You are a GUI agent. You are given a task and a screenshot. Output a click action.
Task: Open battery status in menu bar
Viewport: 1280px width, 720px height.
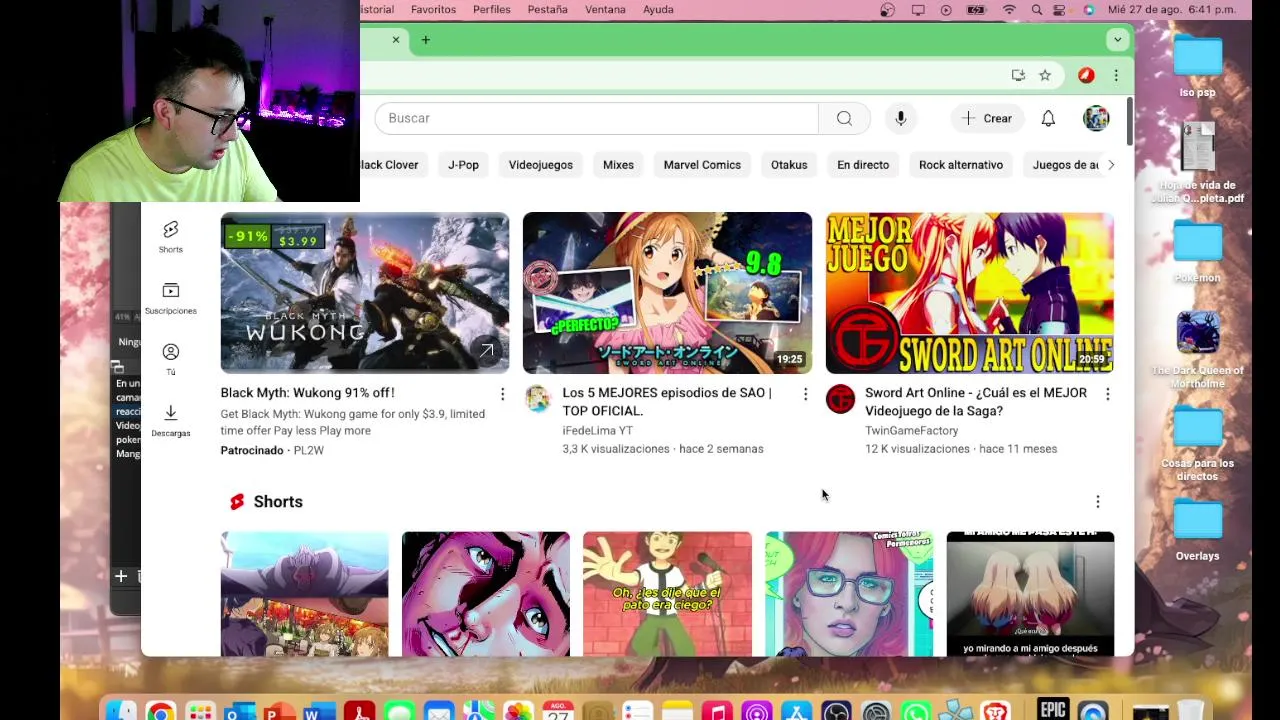coord(976,10)
